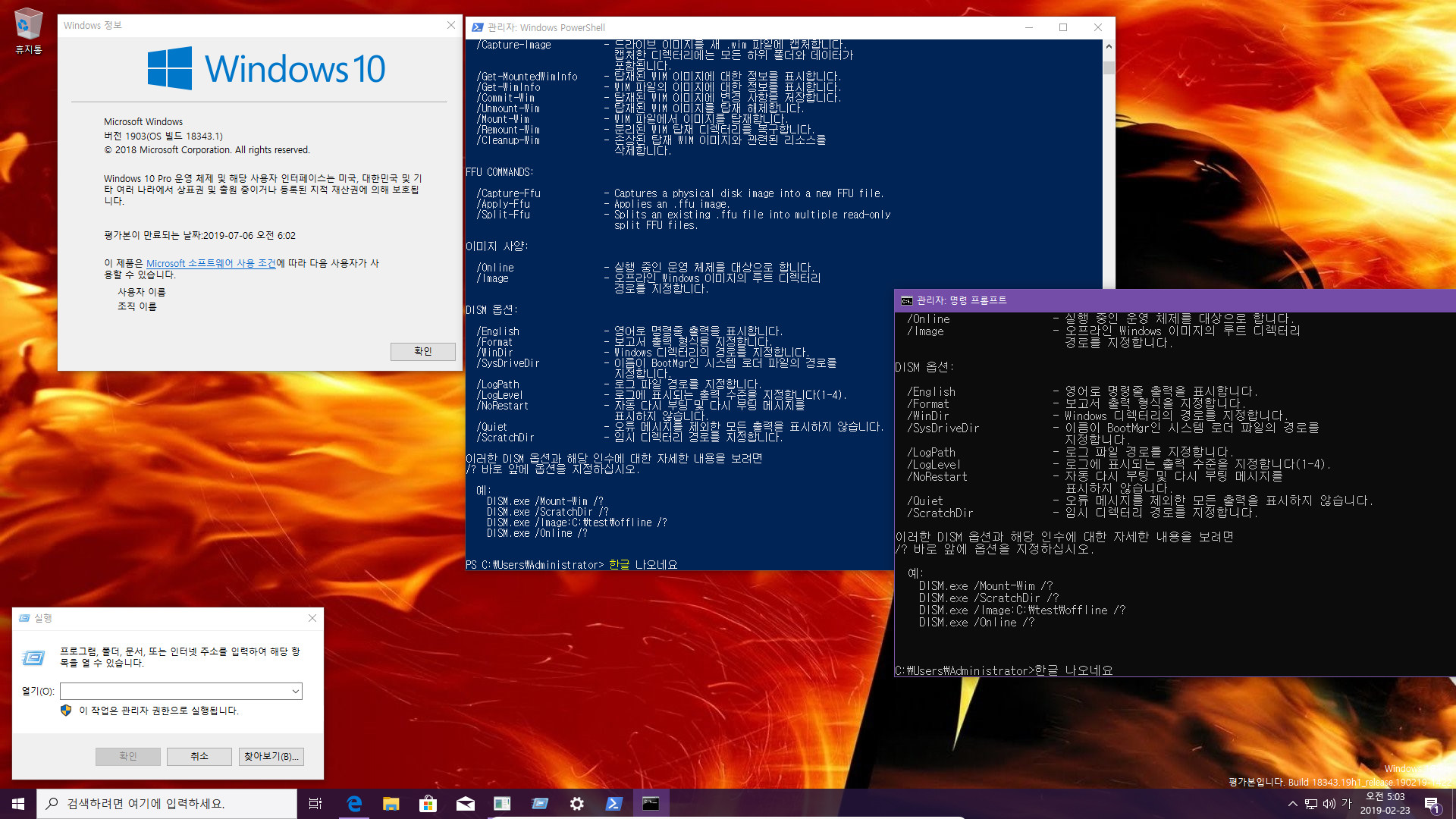Open the Recycle Bin desktop icon
The width and height of the screenshot is (1456, 819).
coord(28,31)
